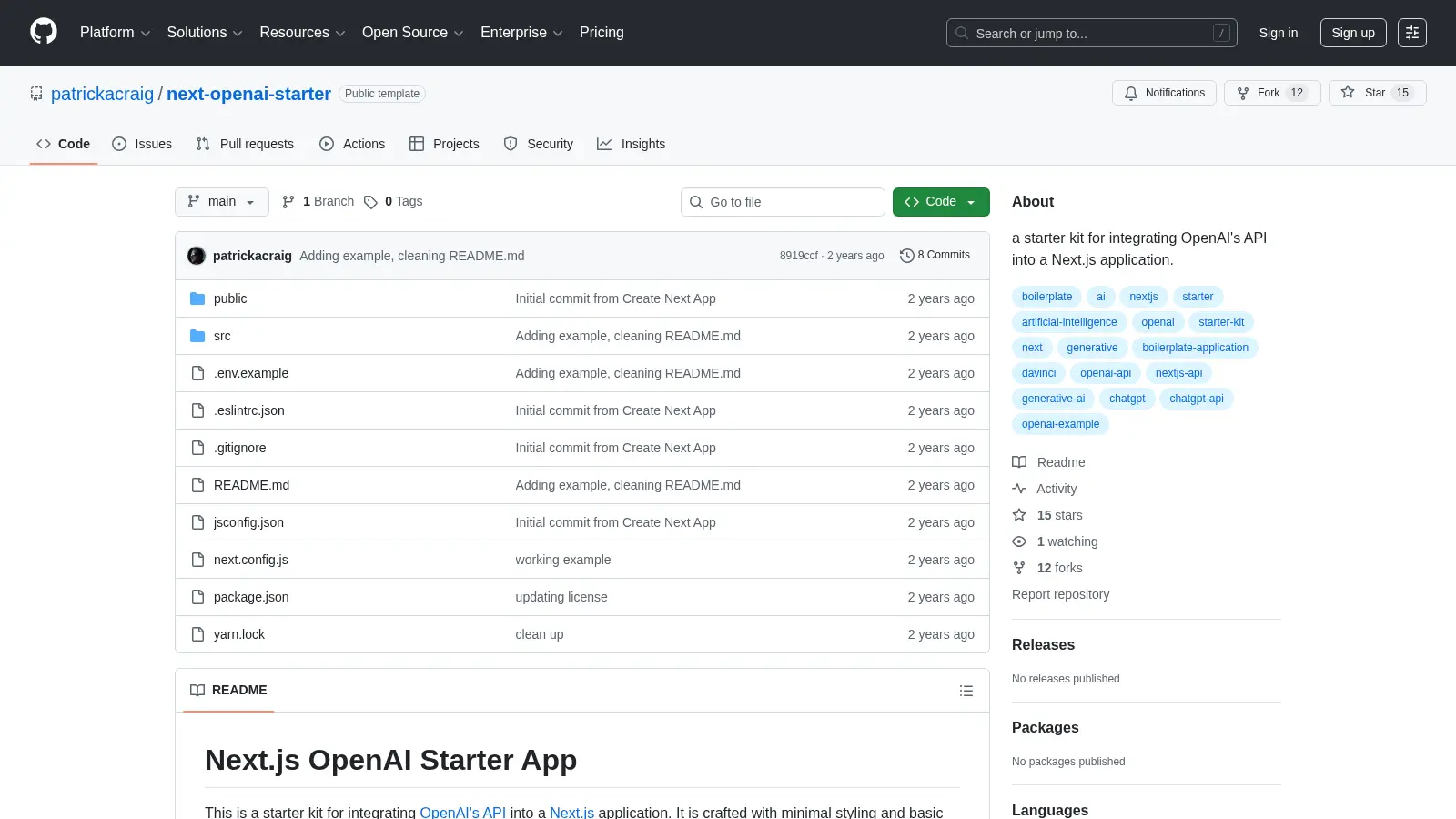Click the Sign up button
Image resolution: width=1456 pixels, height=819 pixels.
(1353, 33)
